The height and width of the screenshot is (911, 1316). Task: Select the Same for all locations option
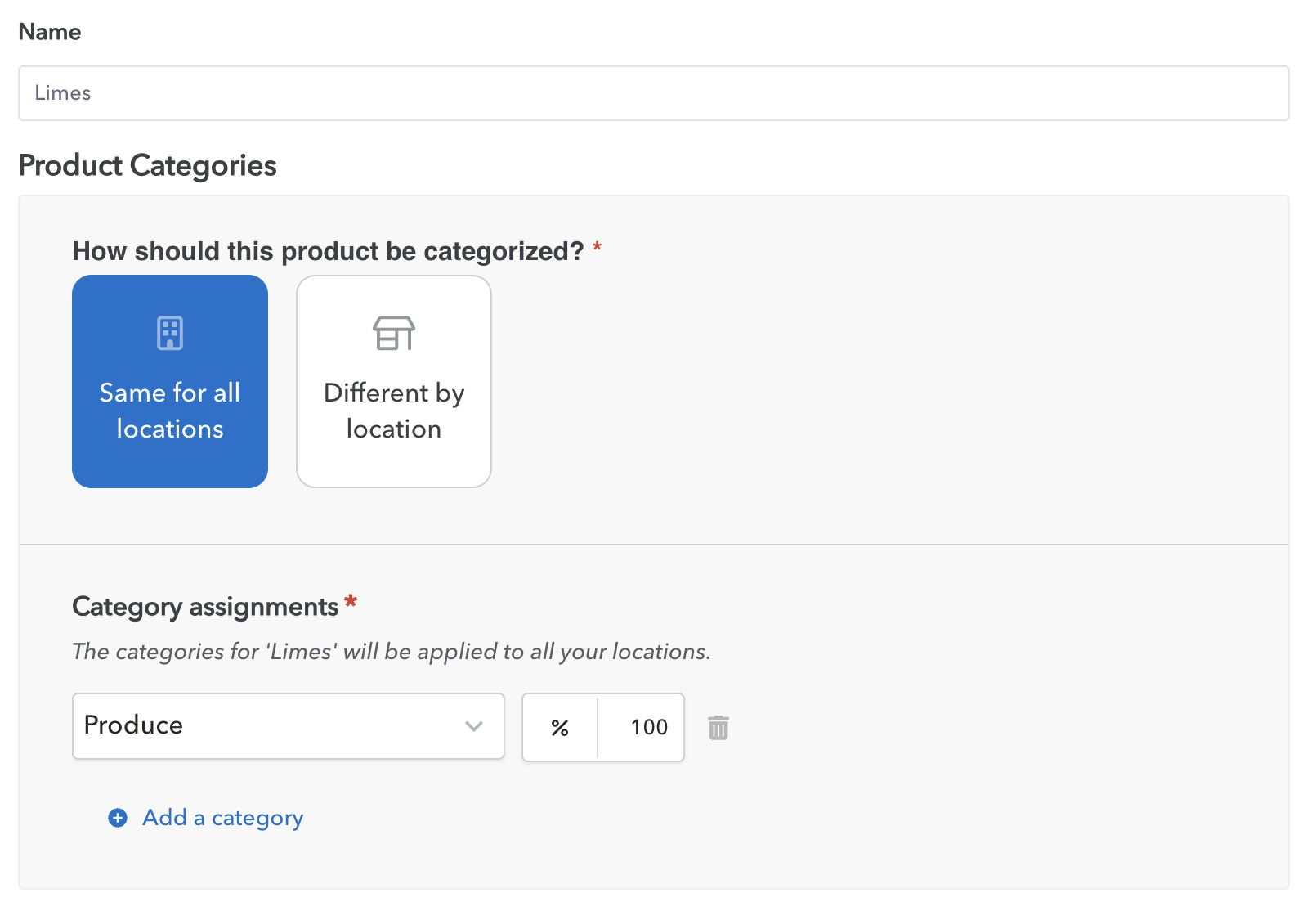click(170, 381)
